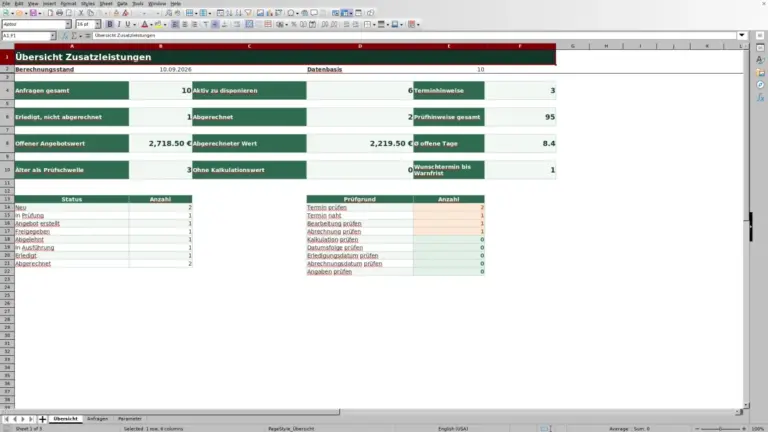Jump to last sheet tab arrow
Screen dimensions: 768x432
(x=31, y=419)
